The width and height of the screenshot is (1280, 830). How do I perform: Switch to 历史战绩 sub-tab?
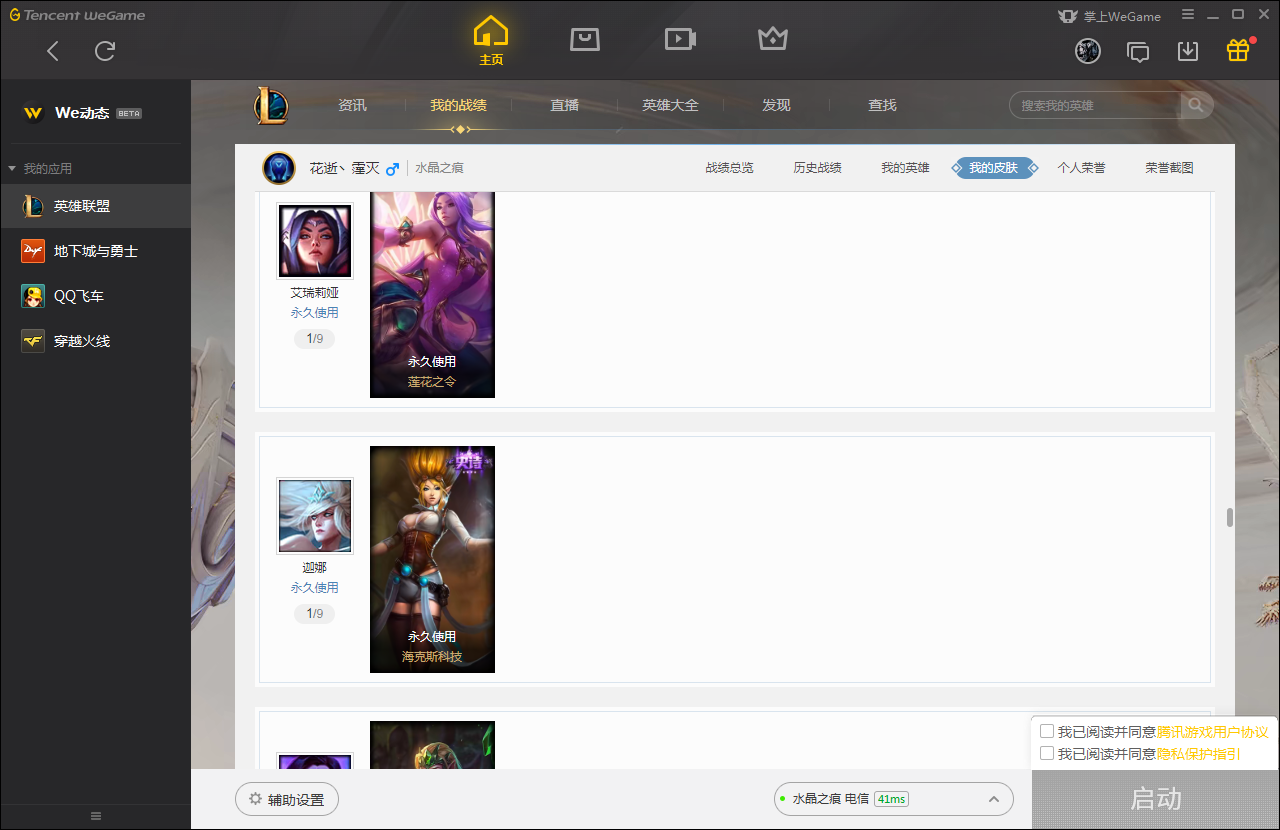click(x=817, y=168)
